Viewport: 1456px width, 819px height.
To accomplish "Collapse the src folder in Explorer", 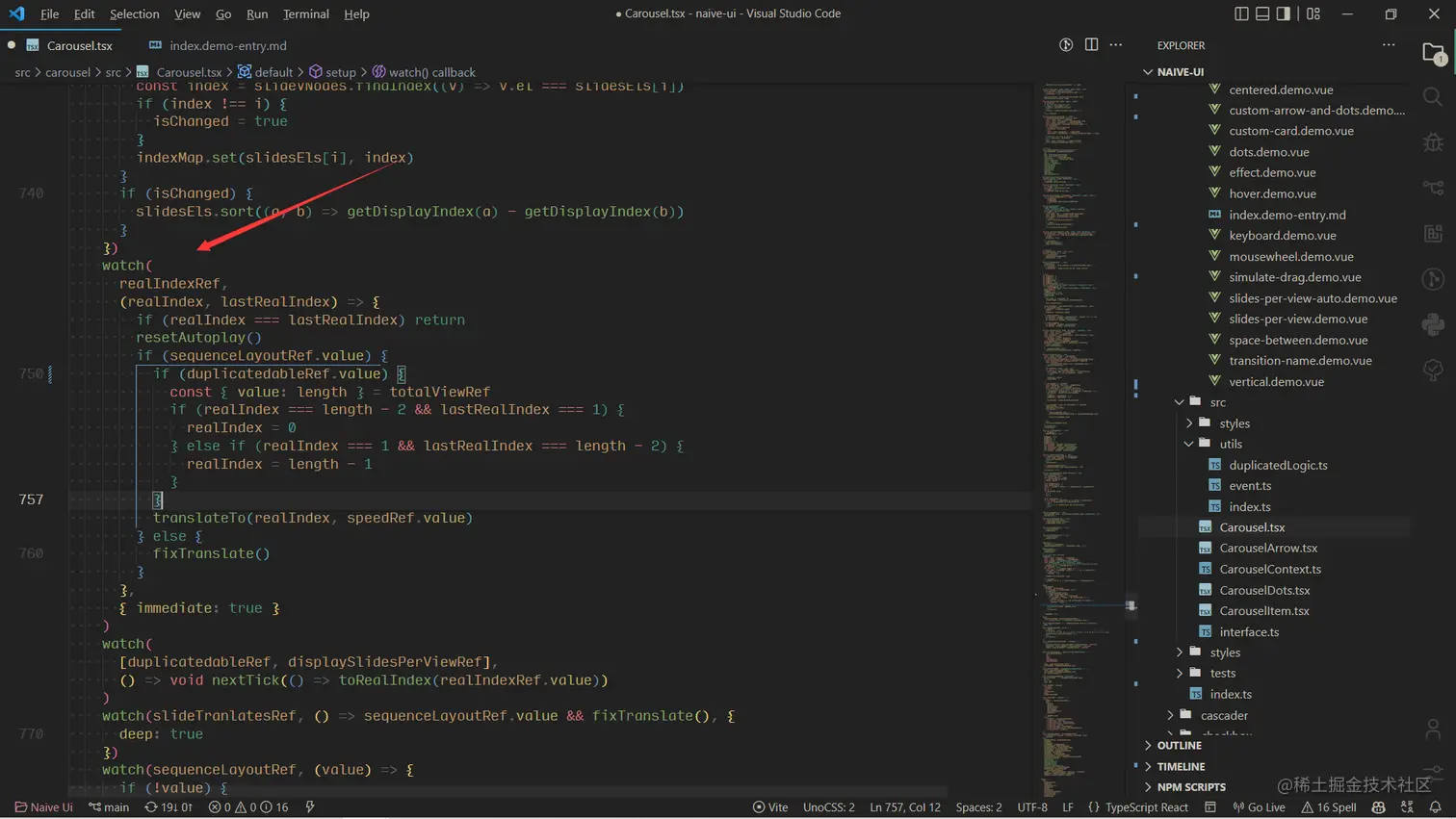I will 1180,402.
